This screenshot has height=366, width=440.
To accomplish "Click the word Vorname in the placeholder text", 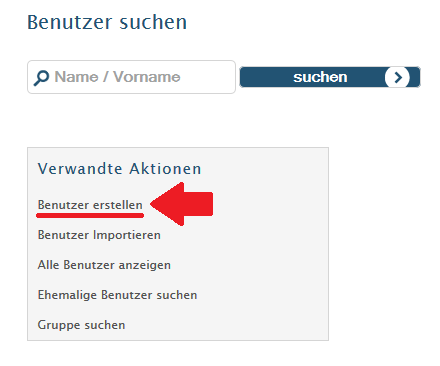I will click(147, 77).
